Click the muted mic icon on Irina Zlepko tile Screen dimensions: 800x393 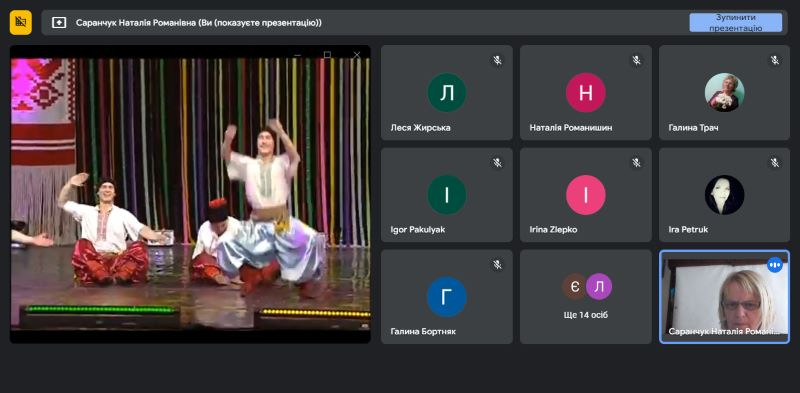[x=636, y=162]
